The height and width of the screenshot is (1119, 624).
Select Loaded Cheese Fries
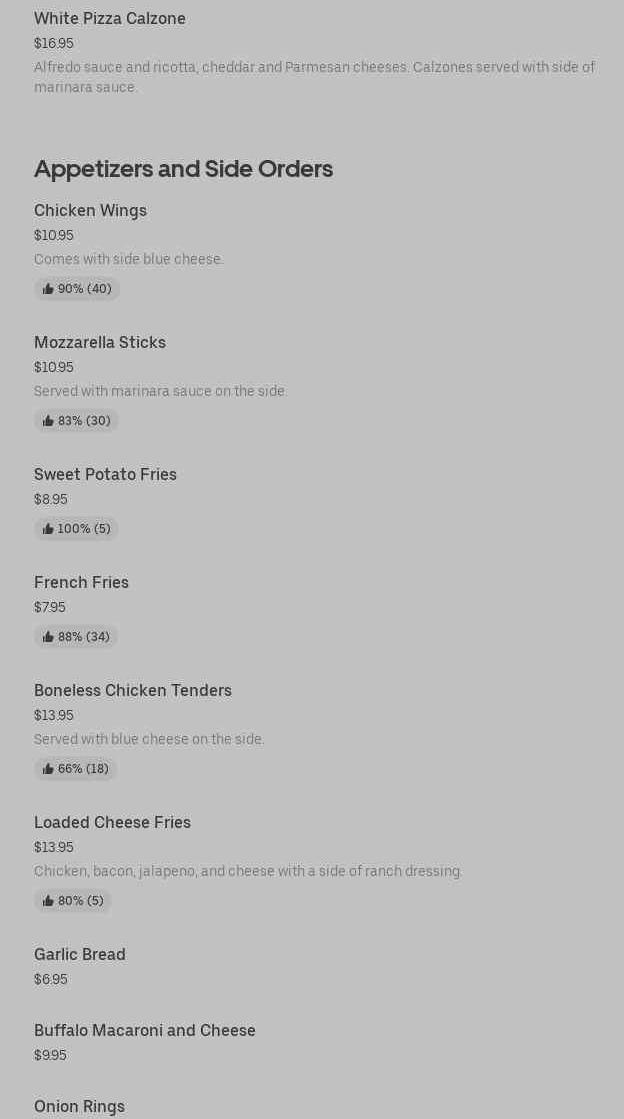tap(112, 822)
